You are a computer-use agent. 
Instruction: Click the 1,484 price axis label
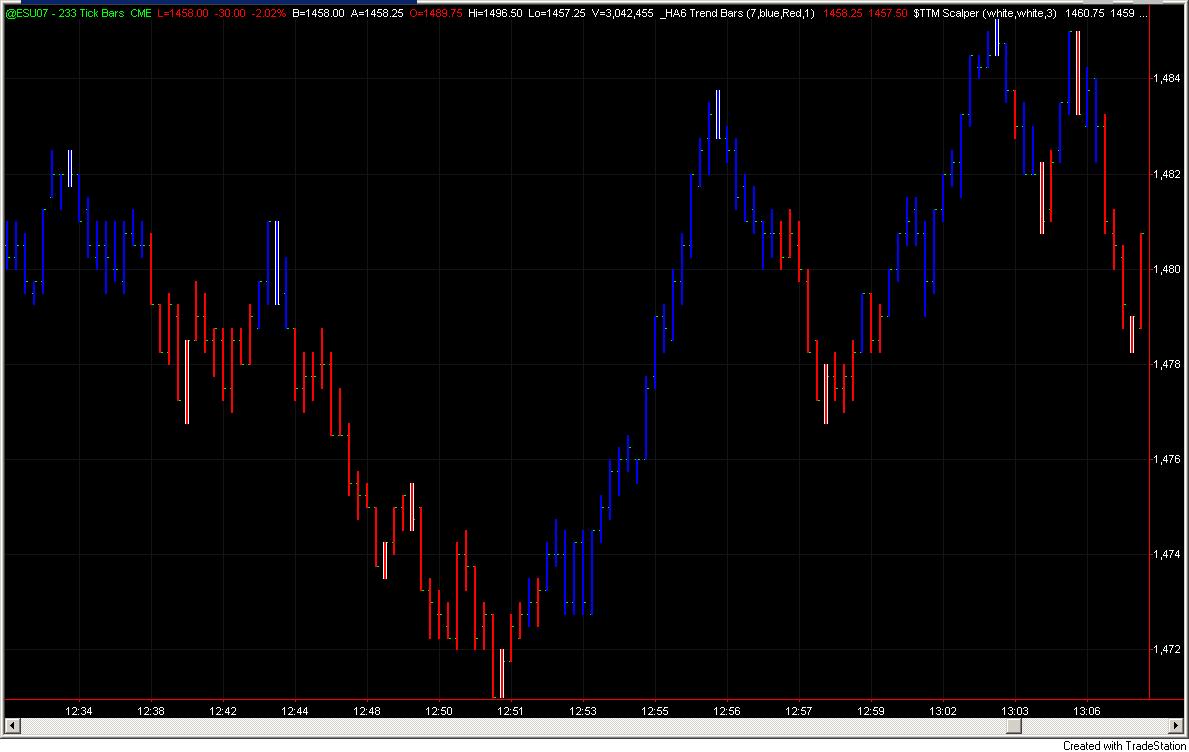(1166, 79)
